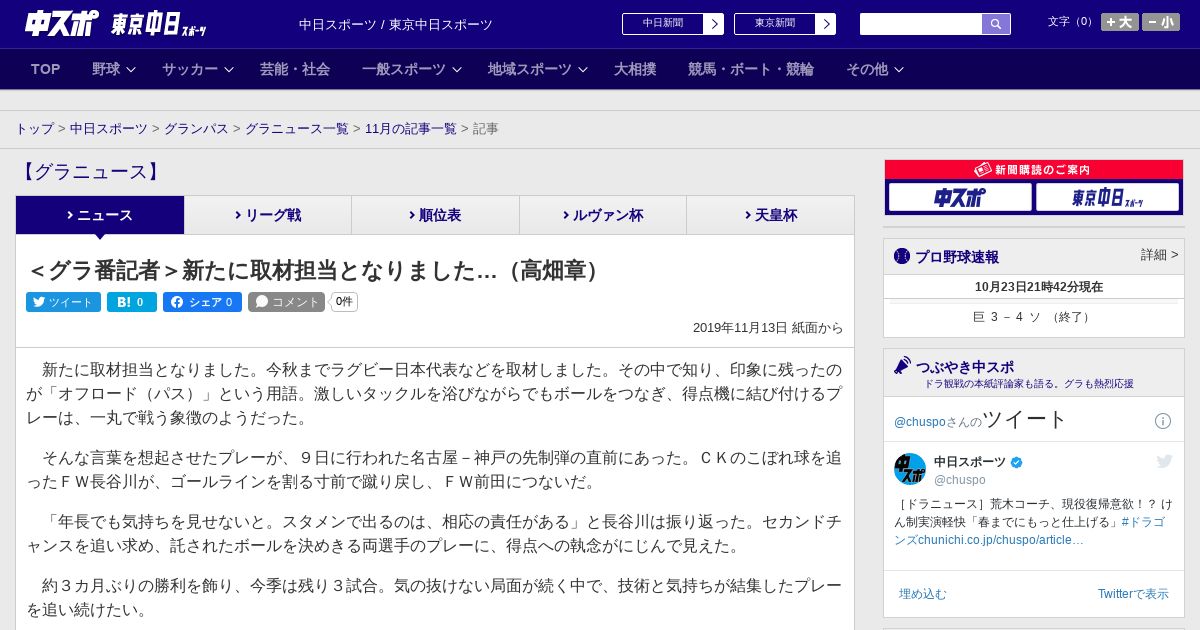
Task: Focus the site search field
Action: point(921,24)
